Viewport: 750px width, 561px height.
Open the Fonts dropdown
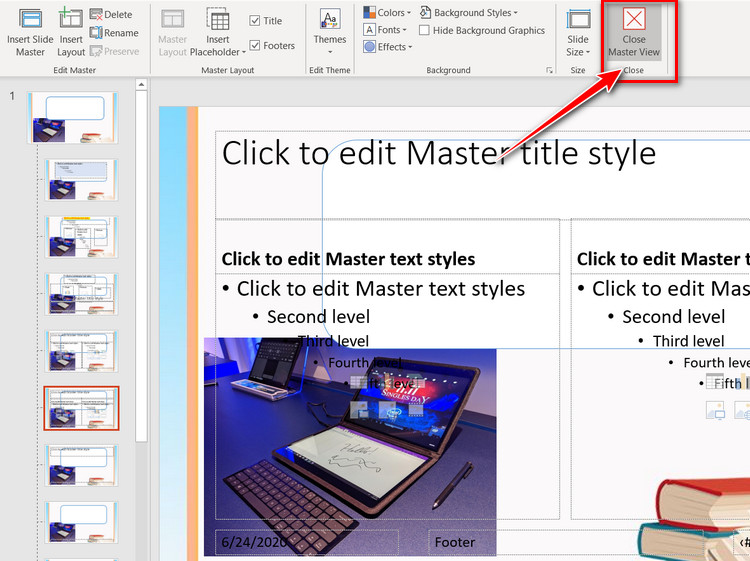(x=385, y=30)
